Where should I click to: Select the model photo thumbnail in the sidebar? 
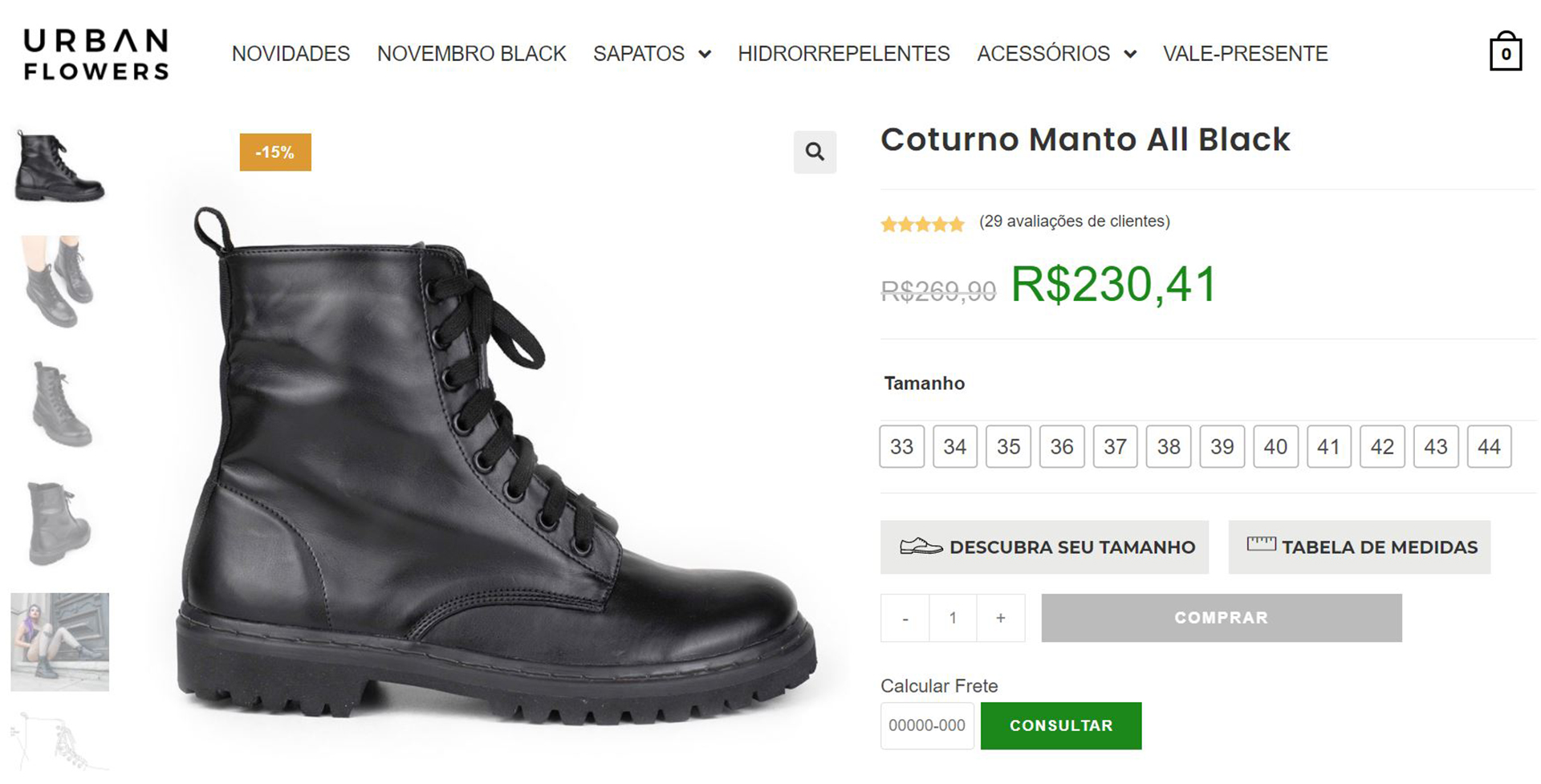(59, 642)
